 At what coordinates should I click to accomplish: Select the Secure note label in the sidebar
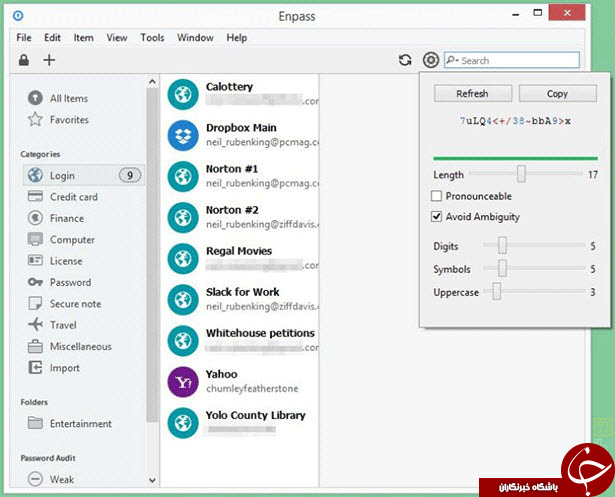tap(75, 304)
